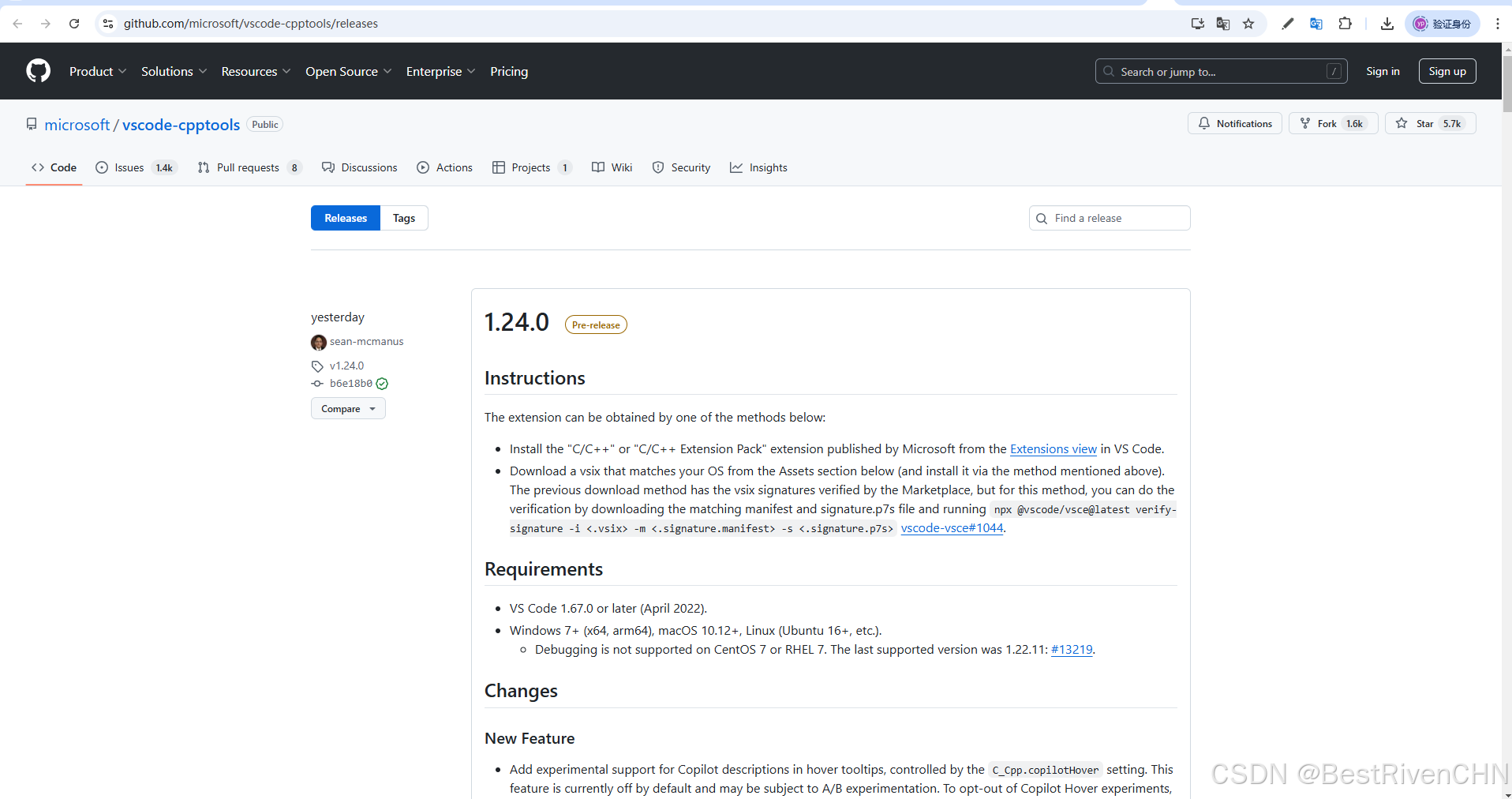This screenshot has width=1512, height=799.
Task: Click the repository icon beside microsoft
Action: [32, 124]
